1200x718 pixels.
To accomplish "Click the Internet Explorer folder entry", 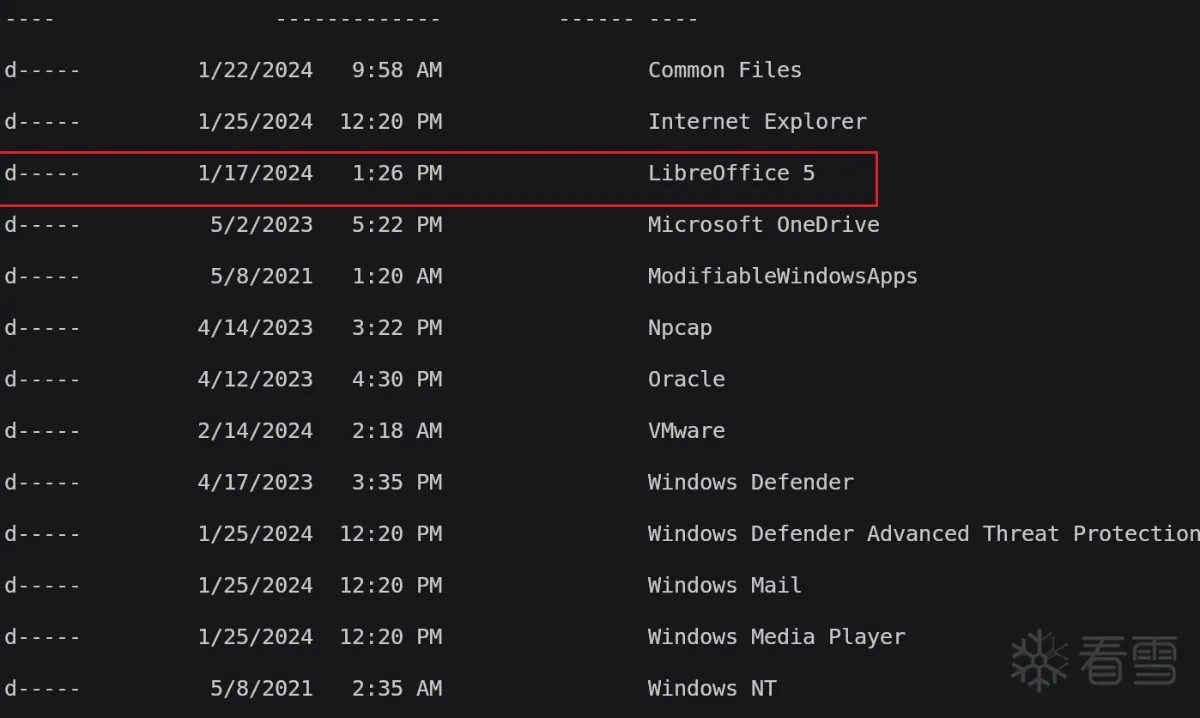I will (x=757, y=122).
